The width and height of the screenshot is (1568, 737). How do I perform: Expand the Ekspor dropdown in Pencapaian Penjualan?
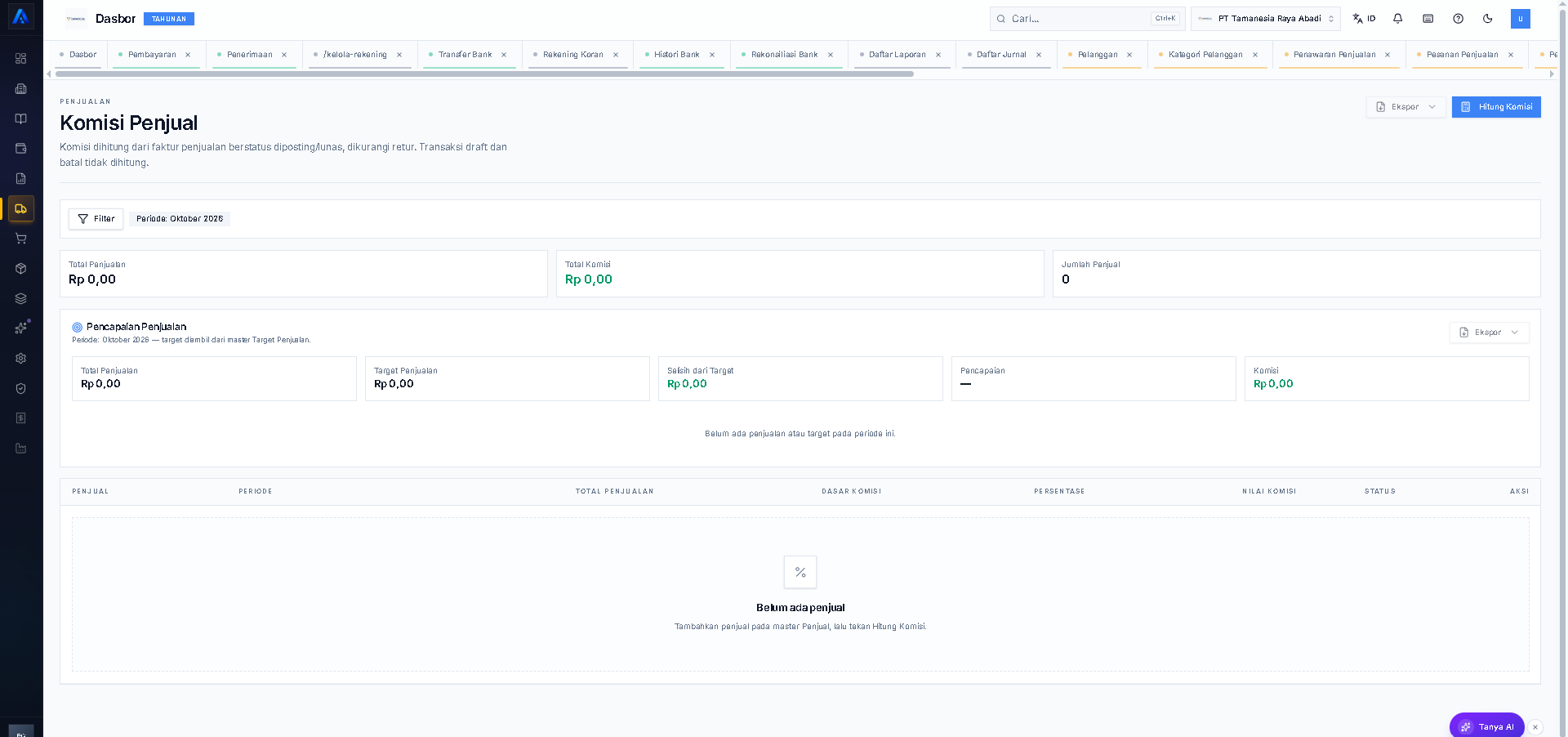[x=1489, y=333]
